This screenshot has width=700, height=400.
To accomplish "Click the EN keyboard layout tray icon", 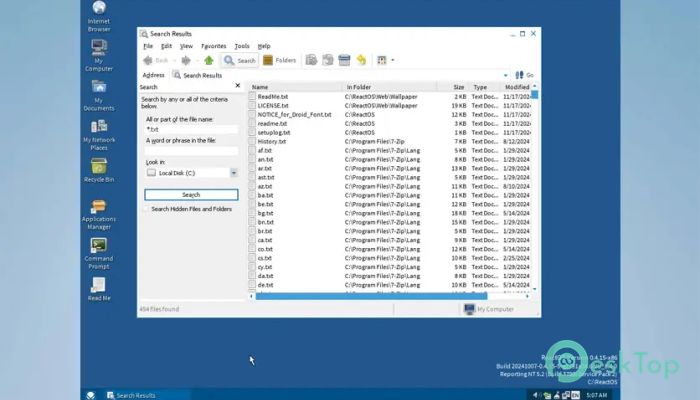I will pos(575,395).
